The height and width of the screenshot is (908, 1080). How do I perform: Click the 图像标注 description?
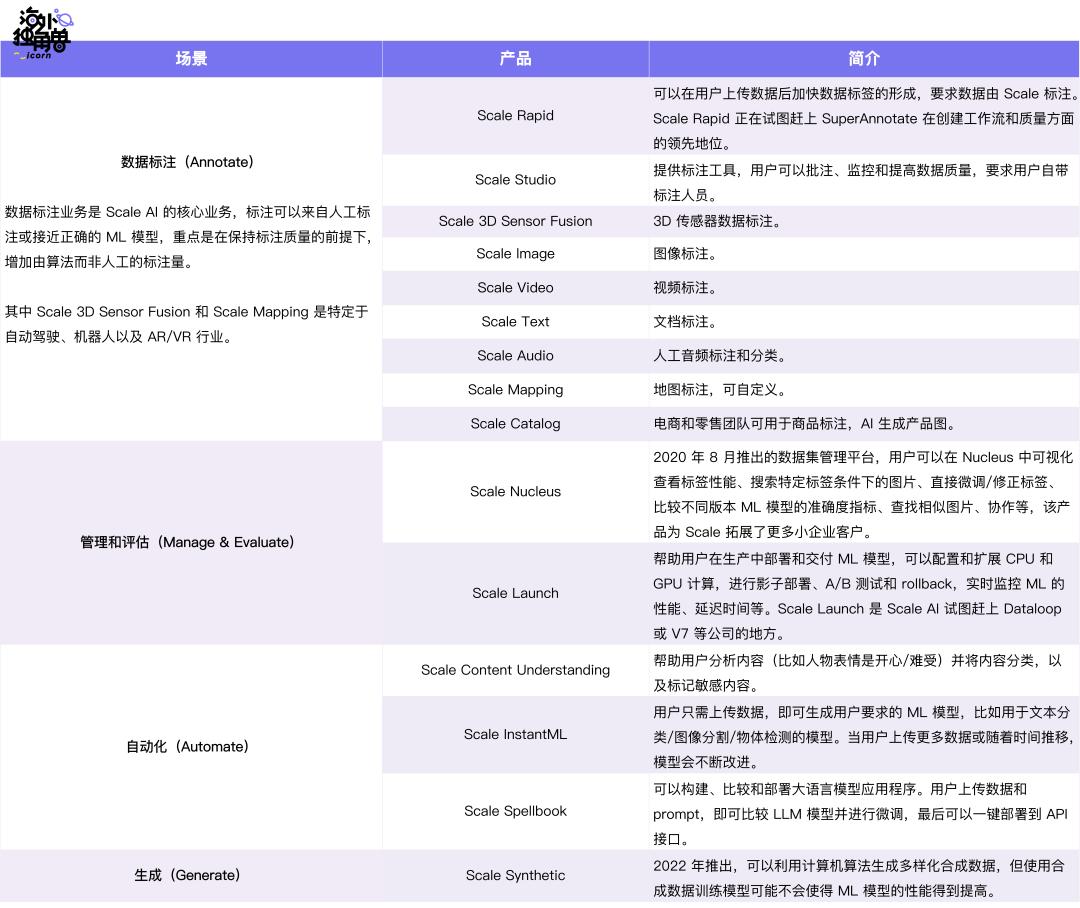tap(685, 254)
